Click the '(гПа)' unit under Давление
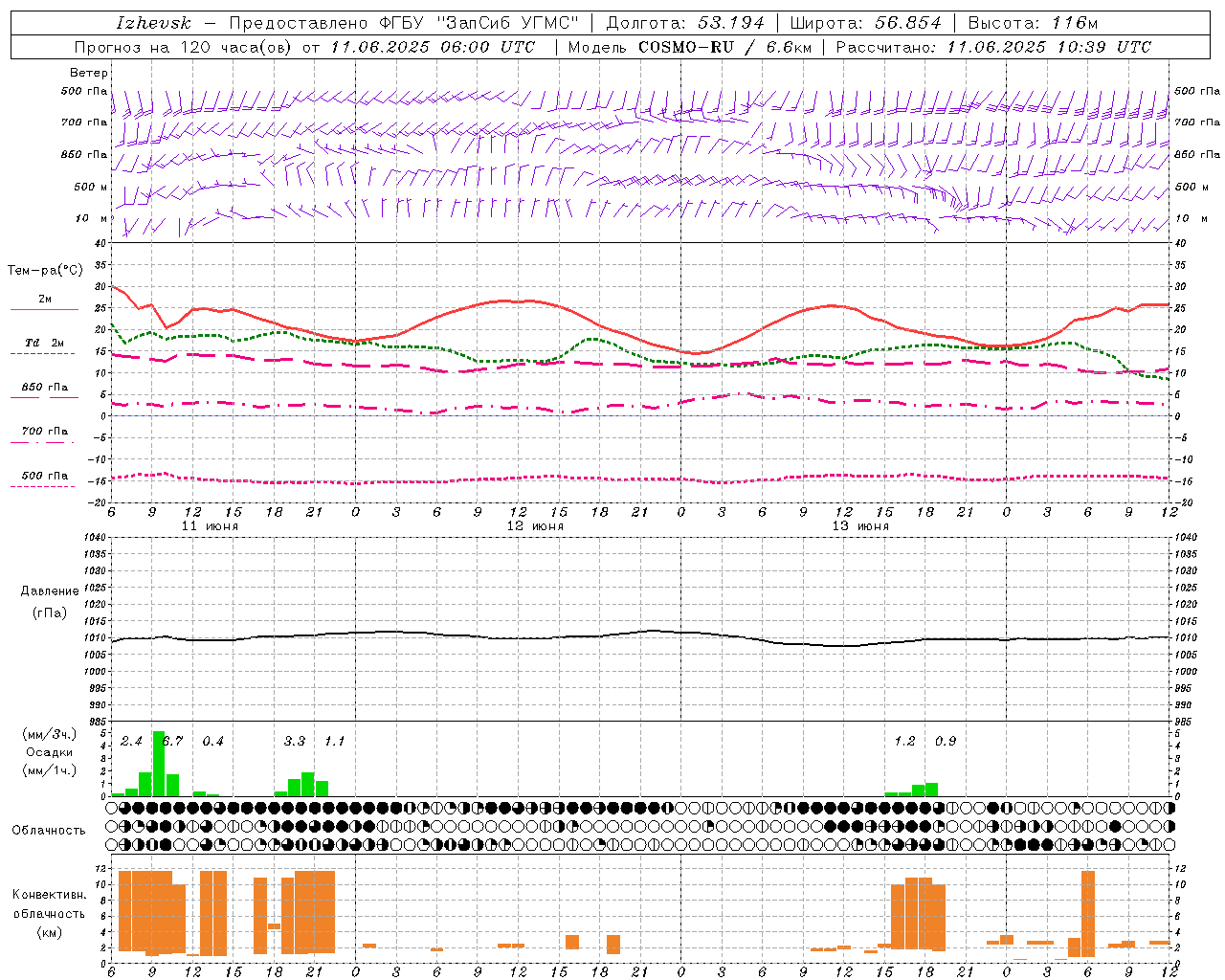This screenshot has width=1225, height=980. [50, 613]
